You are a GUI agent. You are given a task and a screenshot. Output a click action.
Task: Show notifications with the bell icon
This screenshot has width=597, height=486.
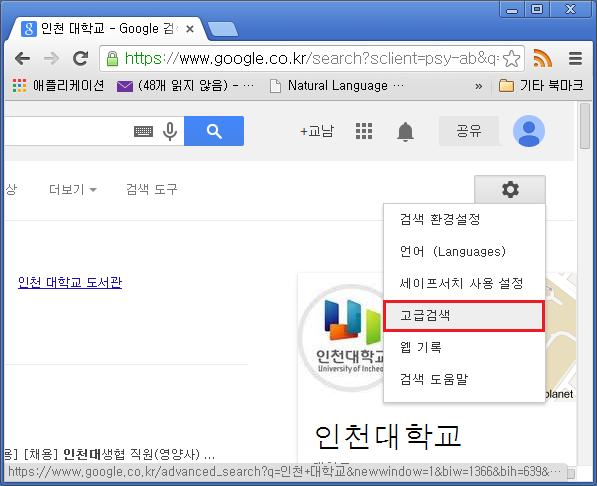pos(405,132)
